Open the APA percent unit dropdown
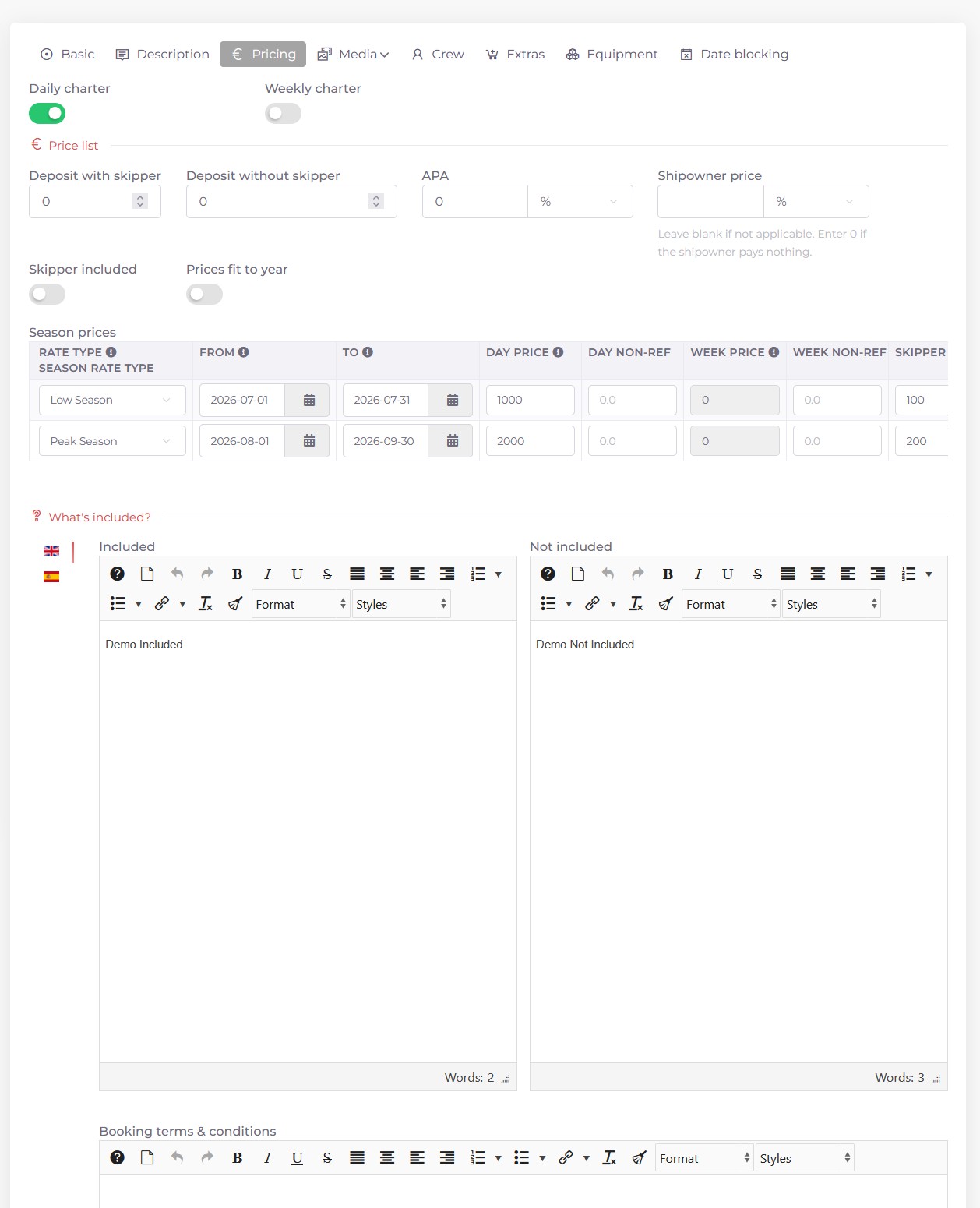The width and height of the screenshot is (980, 1208). [580, 202]
